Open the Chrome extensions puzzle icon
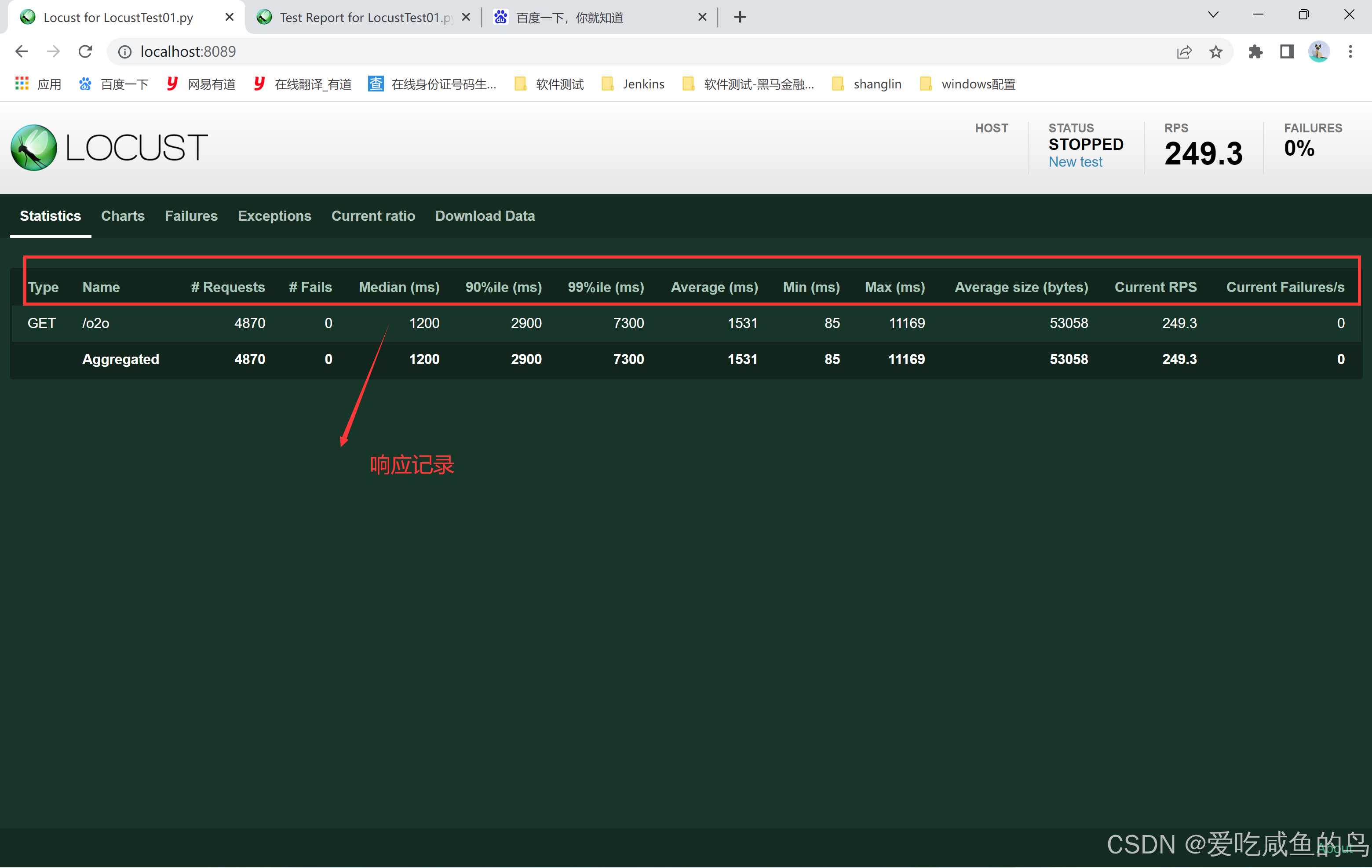1372x868 pixels. coord(1255,52)
